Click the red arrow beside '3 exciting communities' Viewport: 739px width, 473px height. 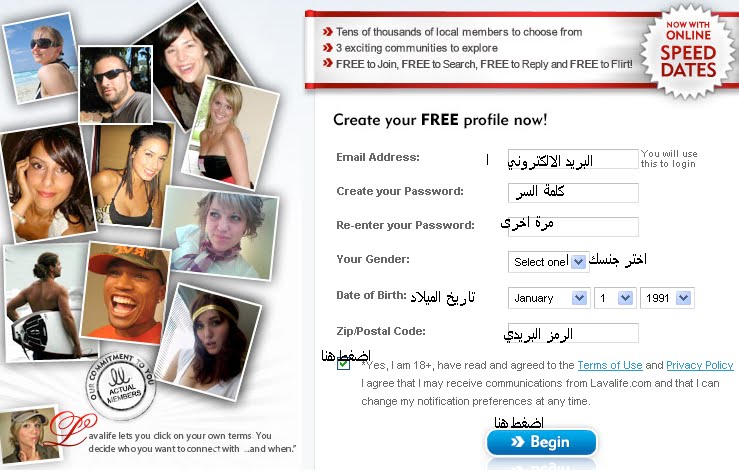click(x=328, y=48)
